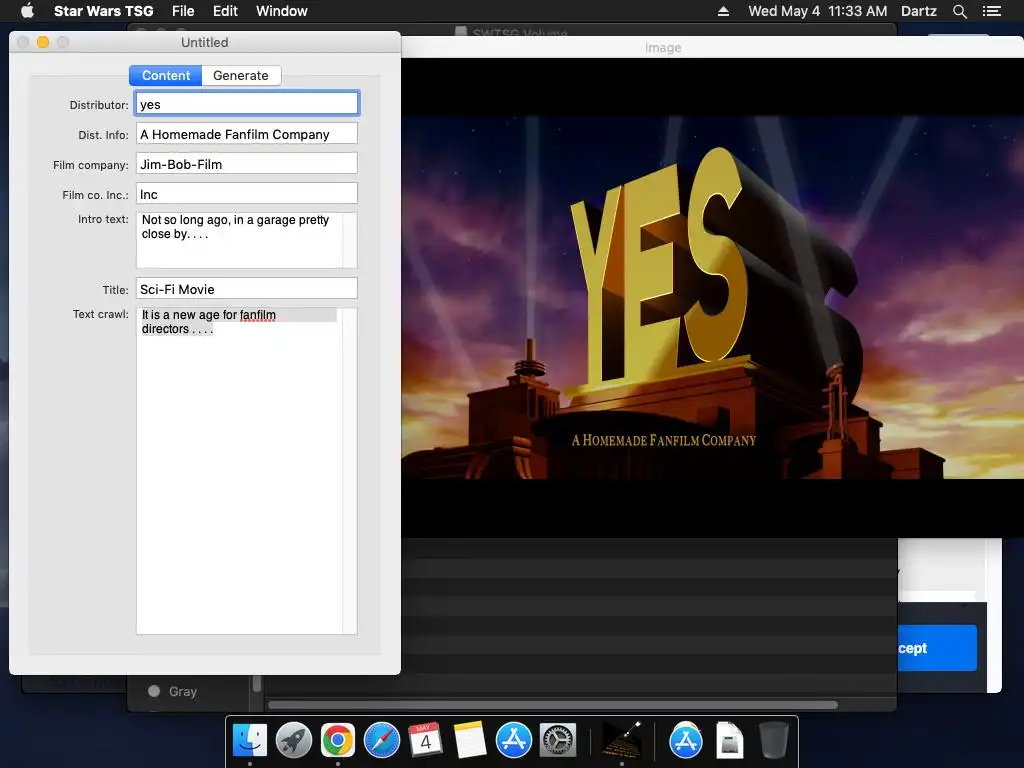Open the Edit menu
The width and height of the screenshot is (1024, 768).
[x=225, y=11]
